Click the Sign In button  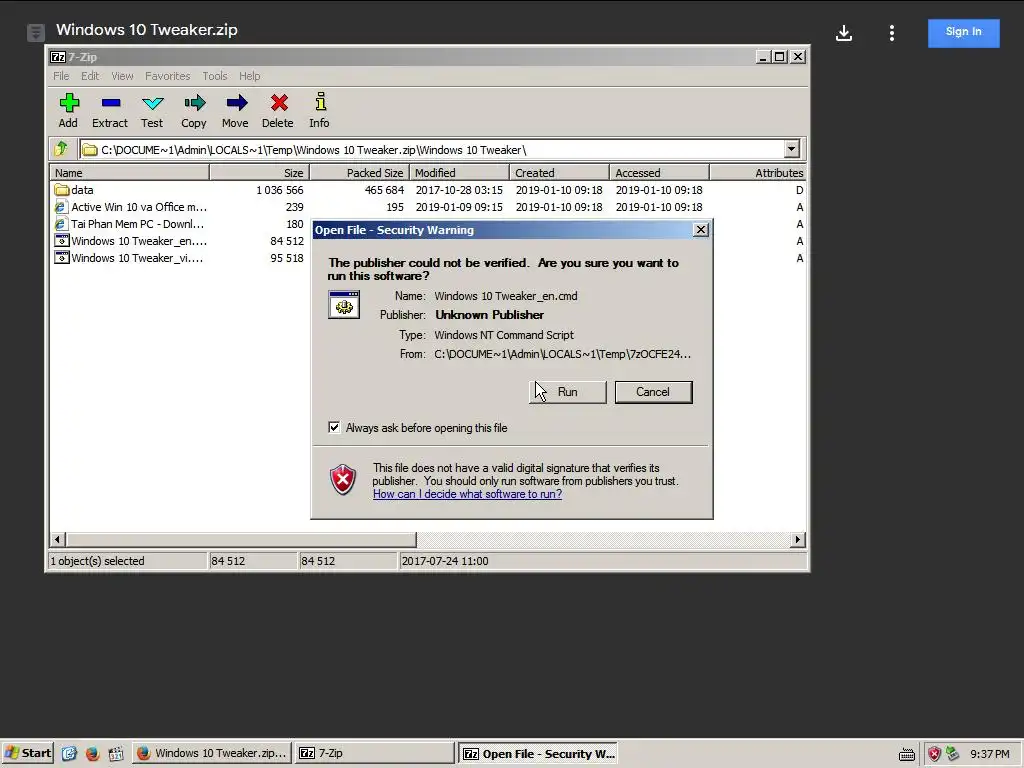tap(963, 33)
